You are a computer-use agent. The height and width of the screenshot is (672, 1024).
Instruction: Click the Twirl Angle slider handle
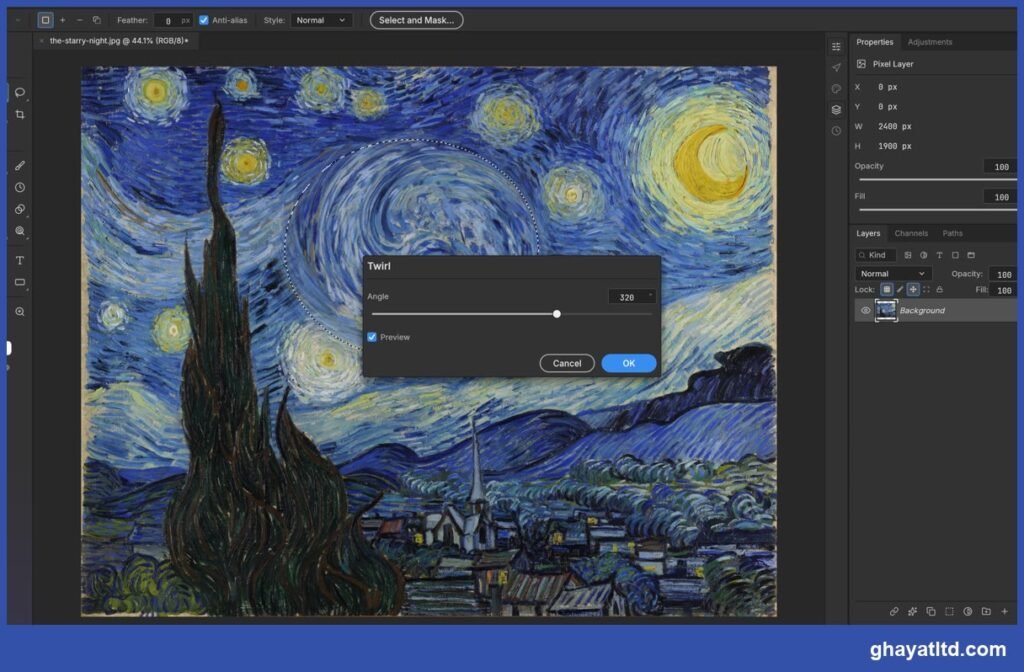[x=556, y=314]
